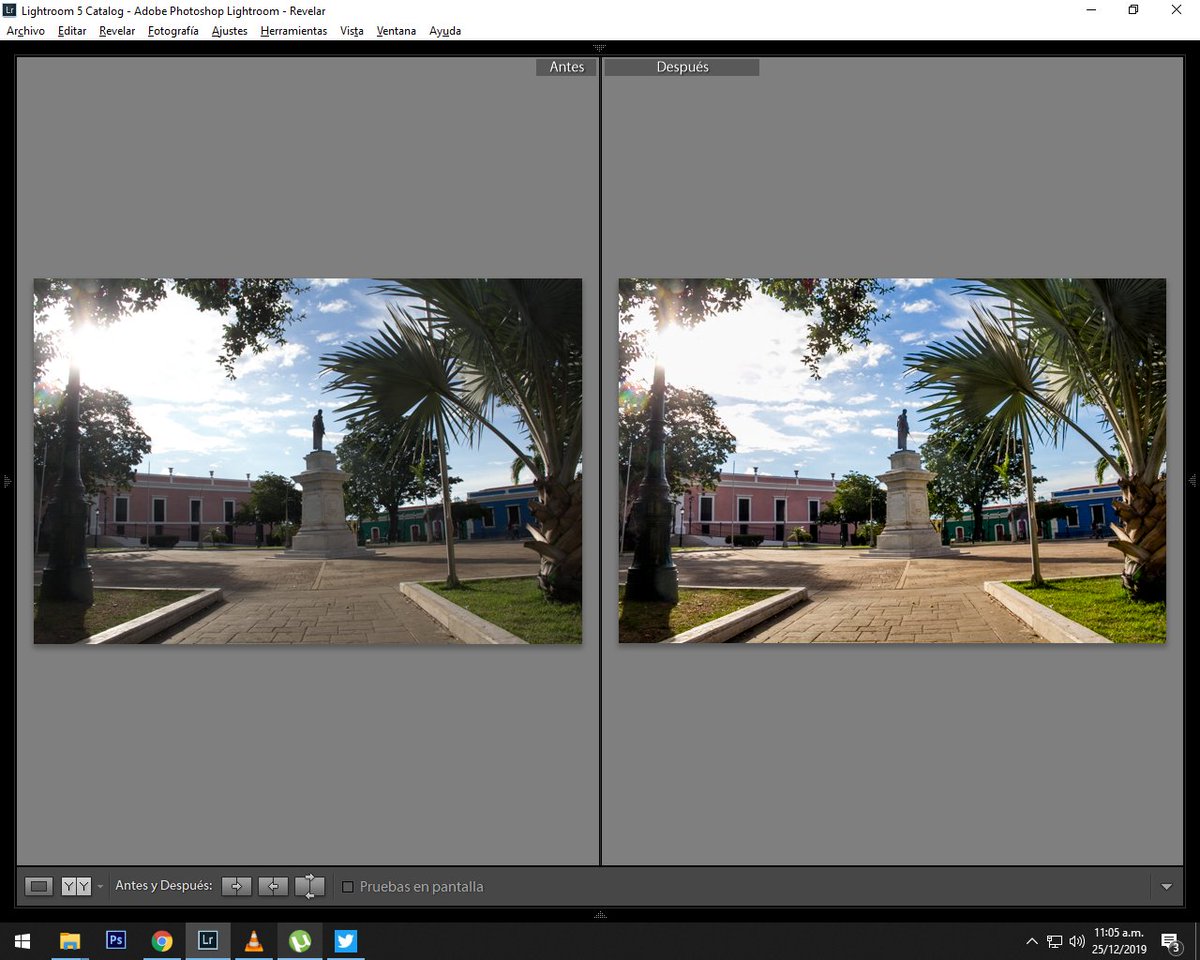Open the volume control slider
The width and height of the screenshot is (1200, 960).
click(x=1076, y=941)
